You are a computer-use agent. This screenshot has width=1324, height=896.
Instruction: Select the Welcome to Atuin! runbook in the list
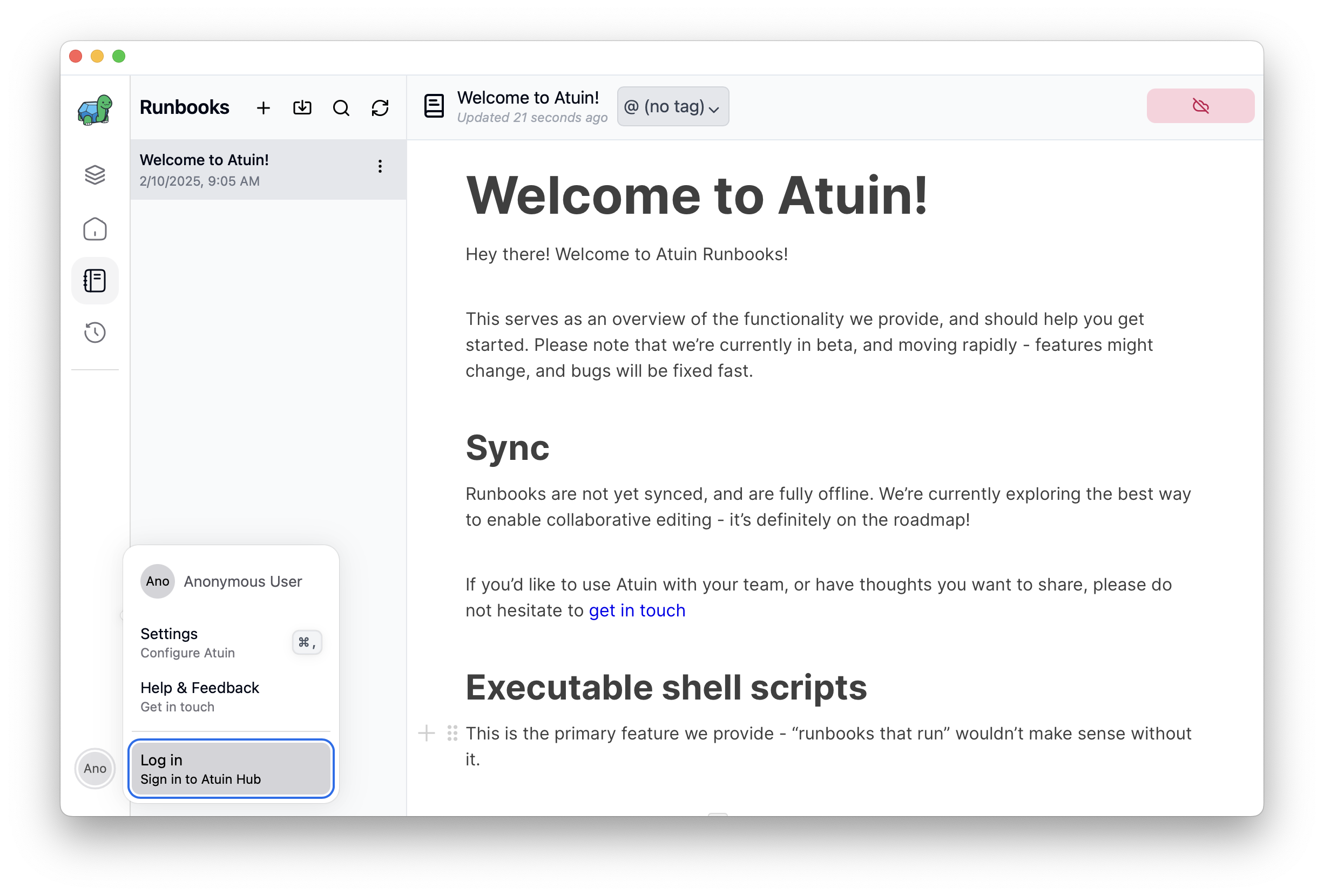point(268,169)
